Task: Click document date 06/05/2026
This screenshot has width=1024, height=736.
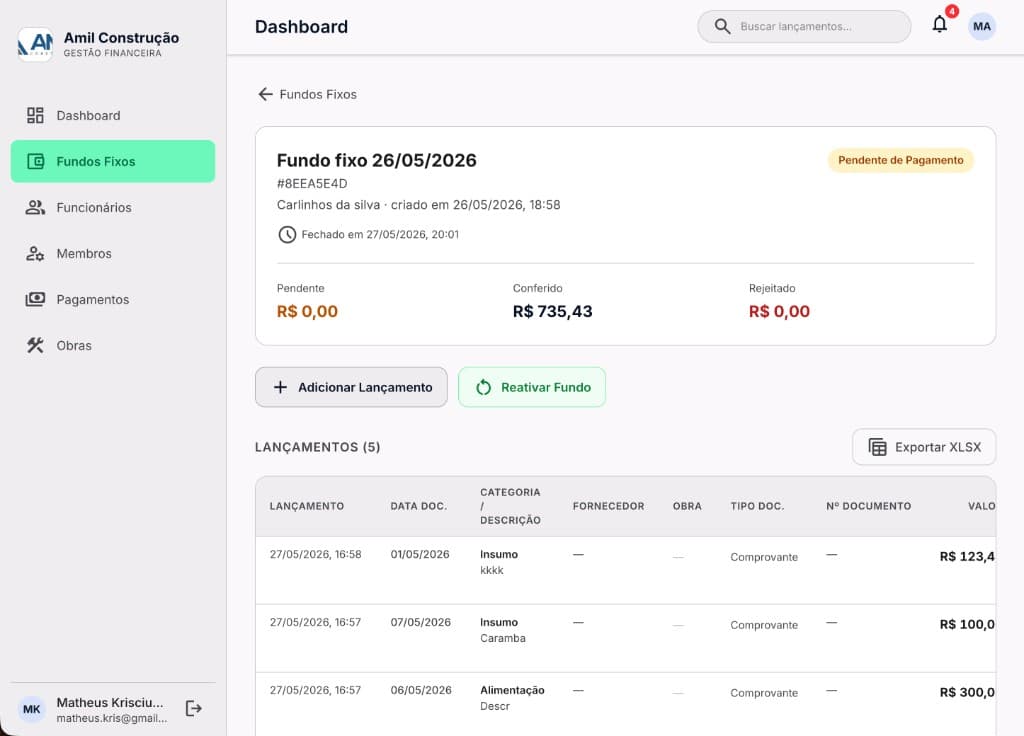Action: point(421,690)
